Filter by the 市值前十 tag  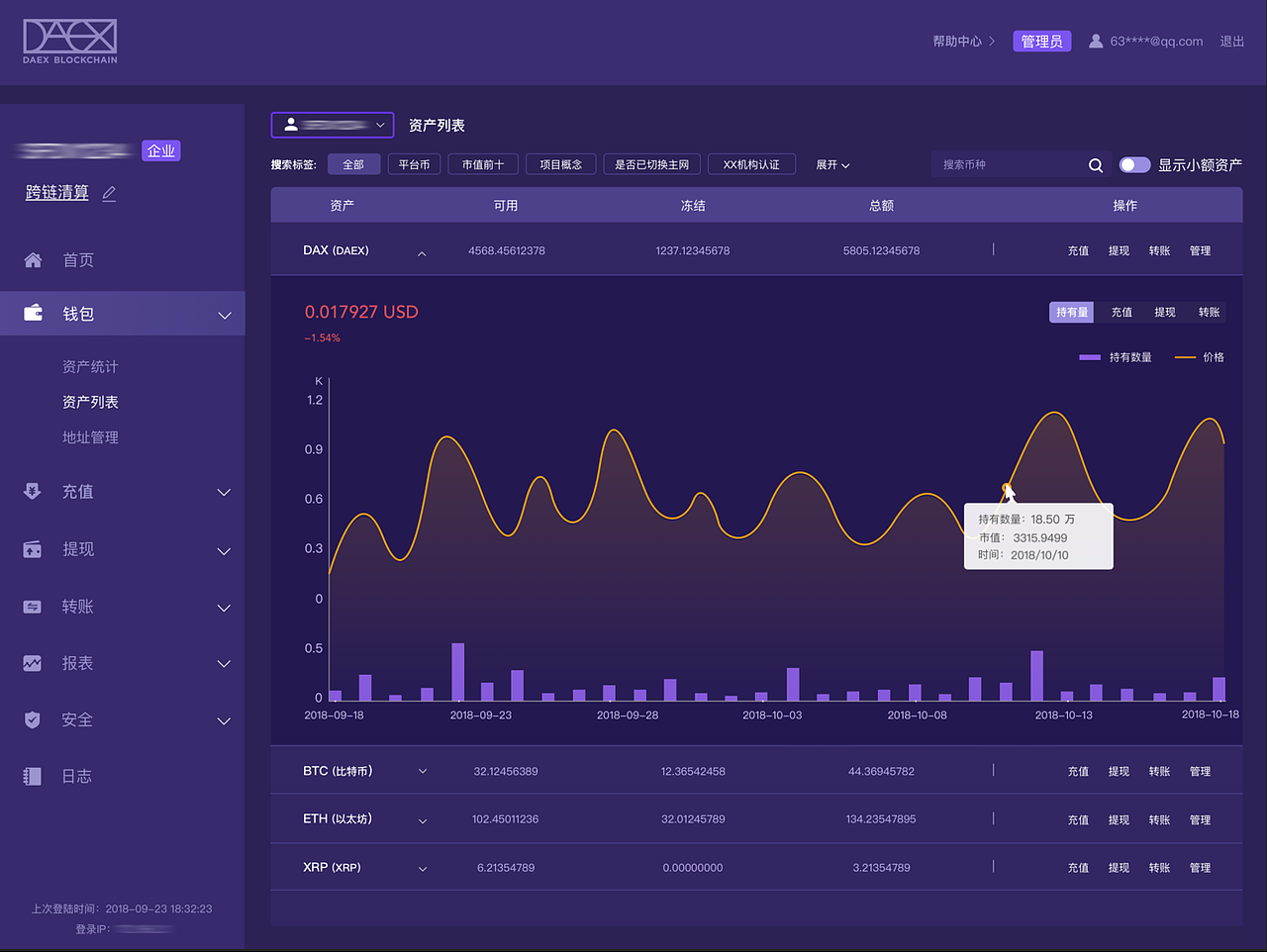[x=483, y=165]
